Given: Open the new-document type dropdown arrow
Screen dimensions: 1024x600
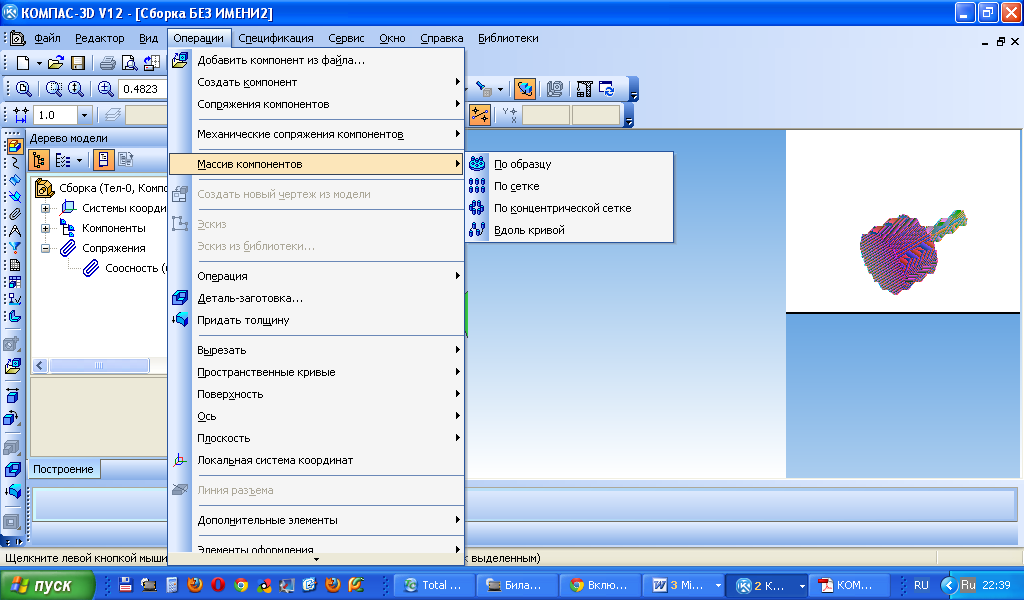Looking at the screenshot, I should [39, 63].
